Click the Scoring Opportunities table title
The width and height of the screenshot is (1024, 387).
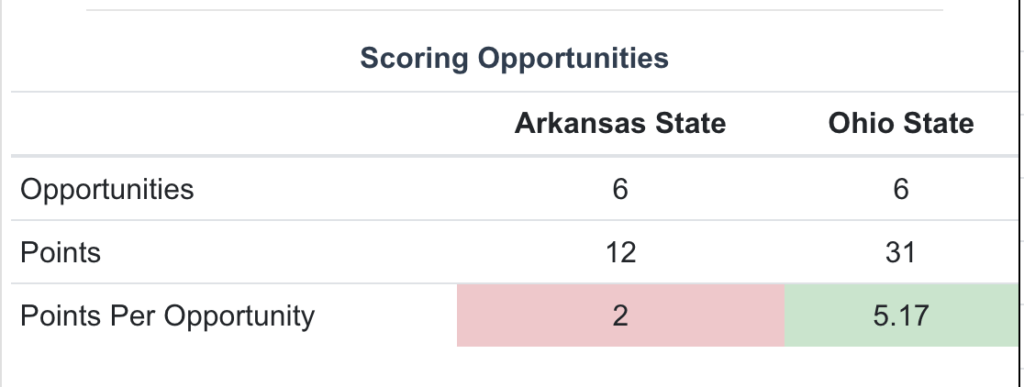514,58
